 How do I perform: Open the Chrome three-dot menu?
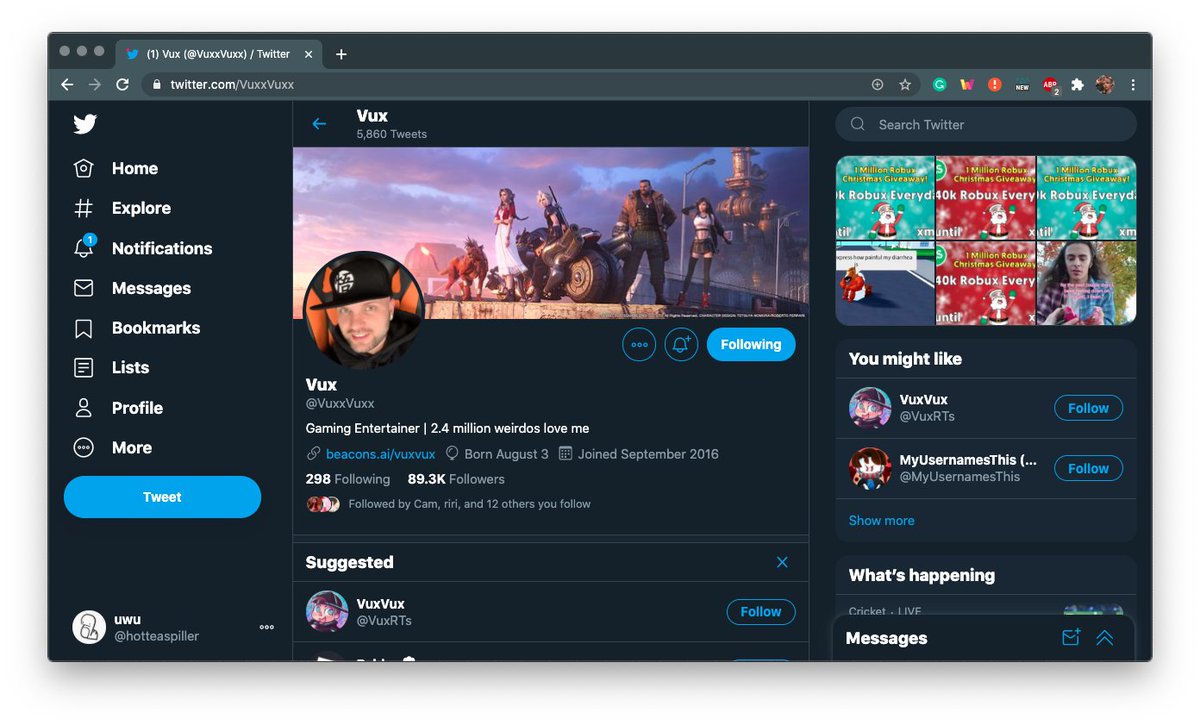1133,85
